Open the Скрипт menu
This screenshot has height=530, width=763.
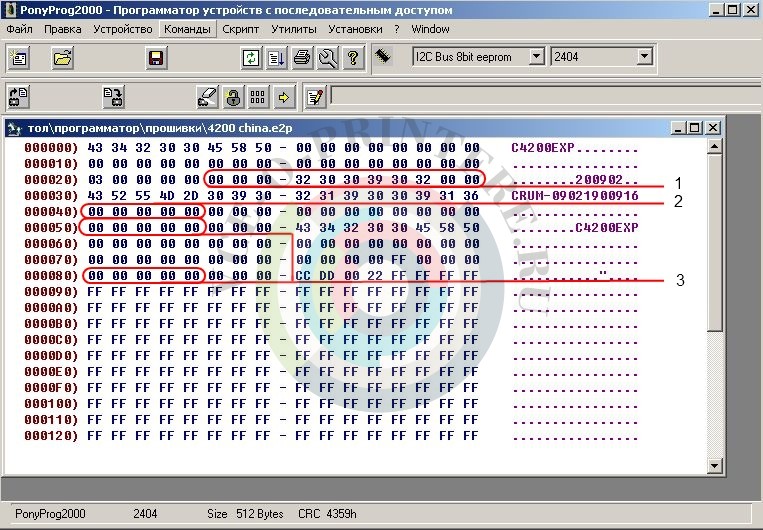[241, 29]
